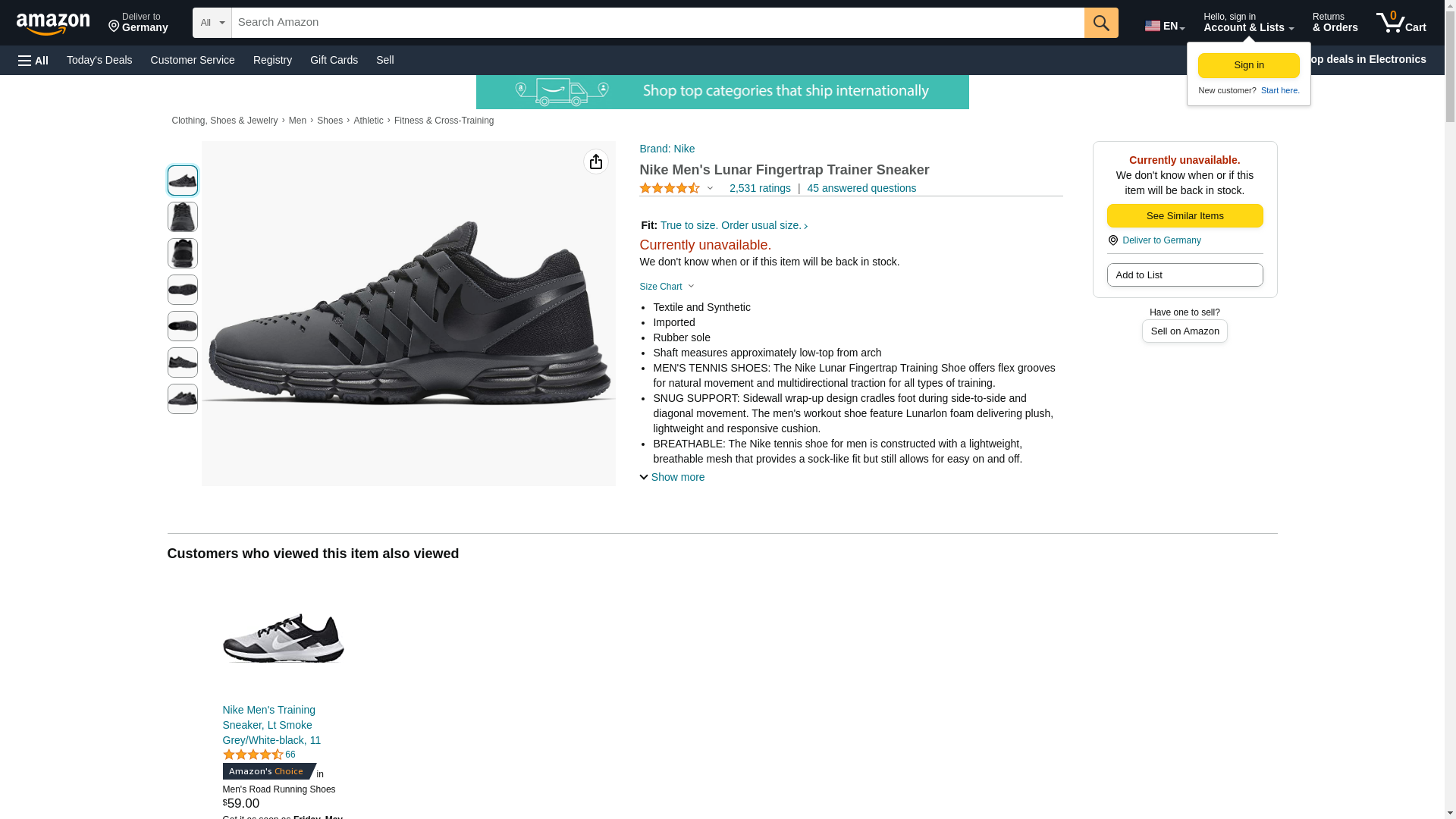Go to Customer Service

(x=193, y=60)
